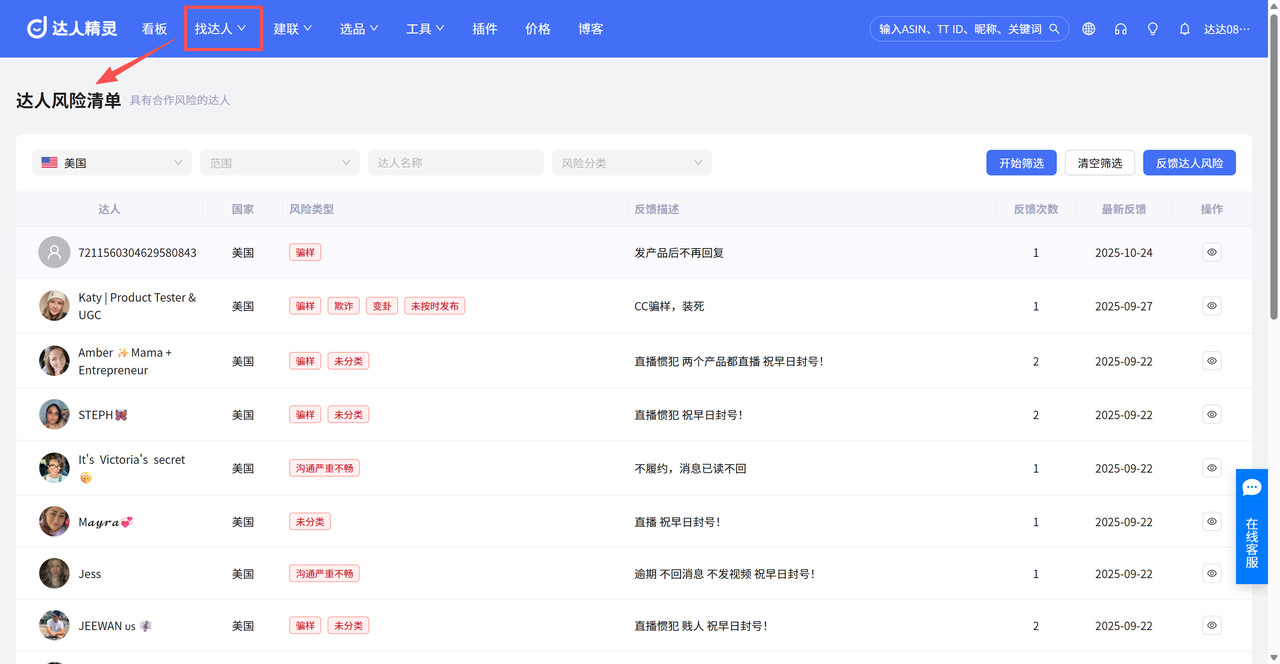The image size is (1280, 664).
Task: Click eye icon for STEPH row
Action: click(x=1212, y=414)
